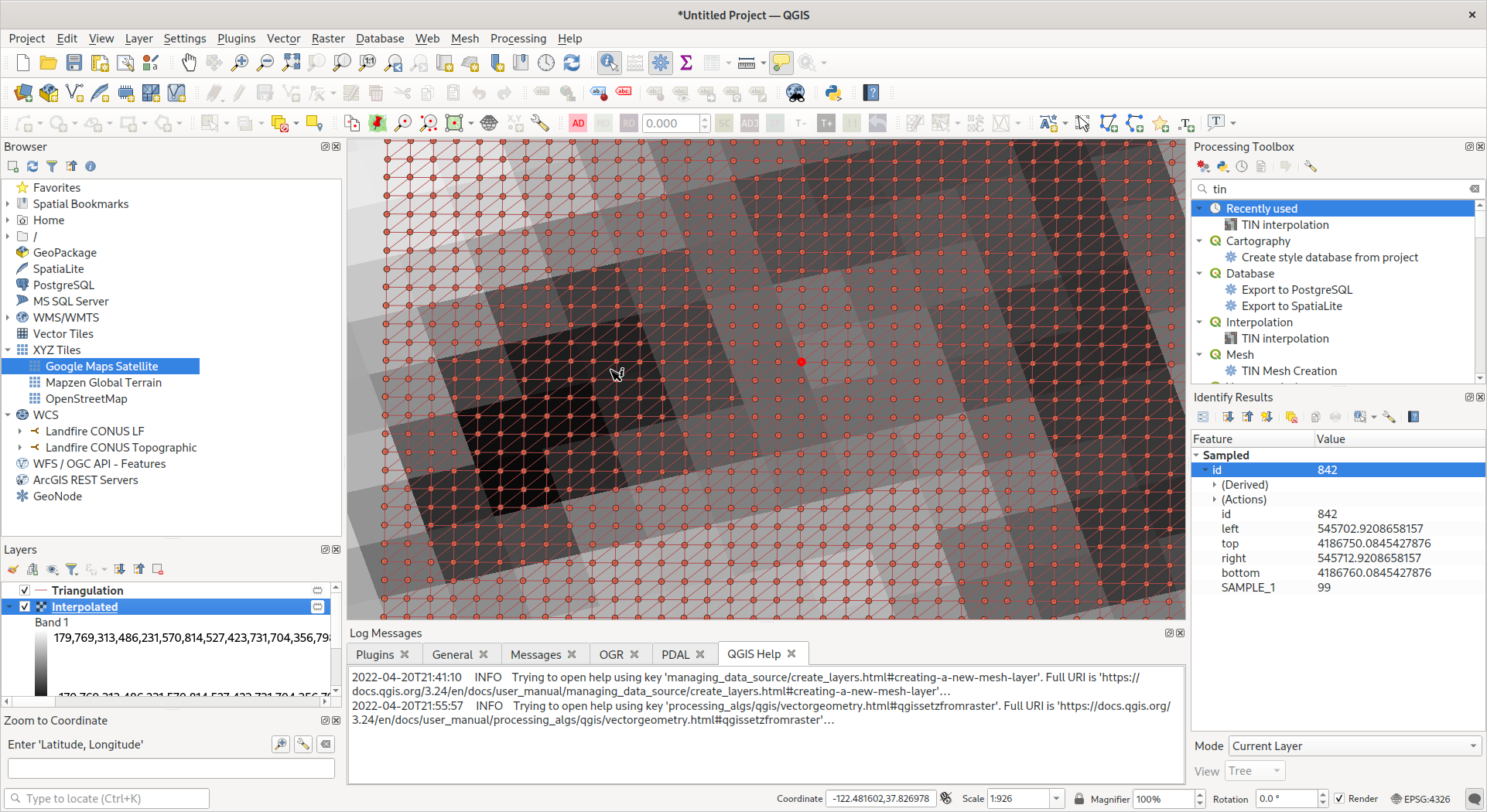Viewport: 1487px width, 812px height.
Task: Select the Identify Features tool
Action: coord(609,63)
